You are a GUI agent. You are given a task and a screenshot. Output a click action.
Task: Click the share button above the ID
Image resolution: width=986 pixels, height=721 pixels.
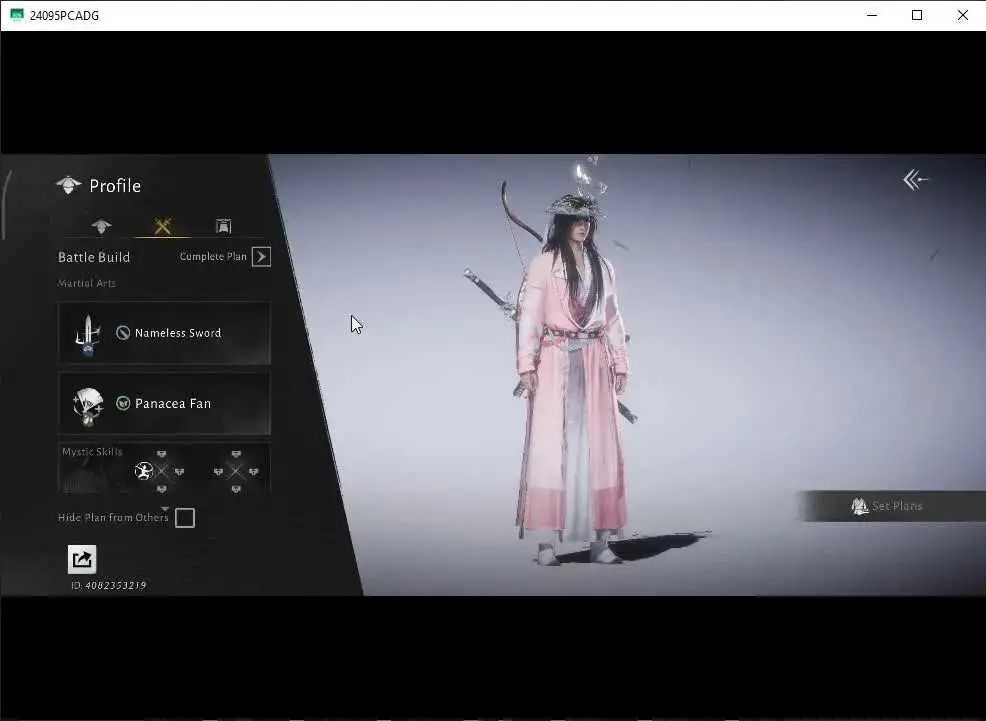tap(82, 559)
